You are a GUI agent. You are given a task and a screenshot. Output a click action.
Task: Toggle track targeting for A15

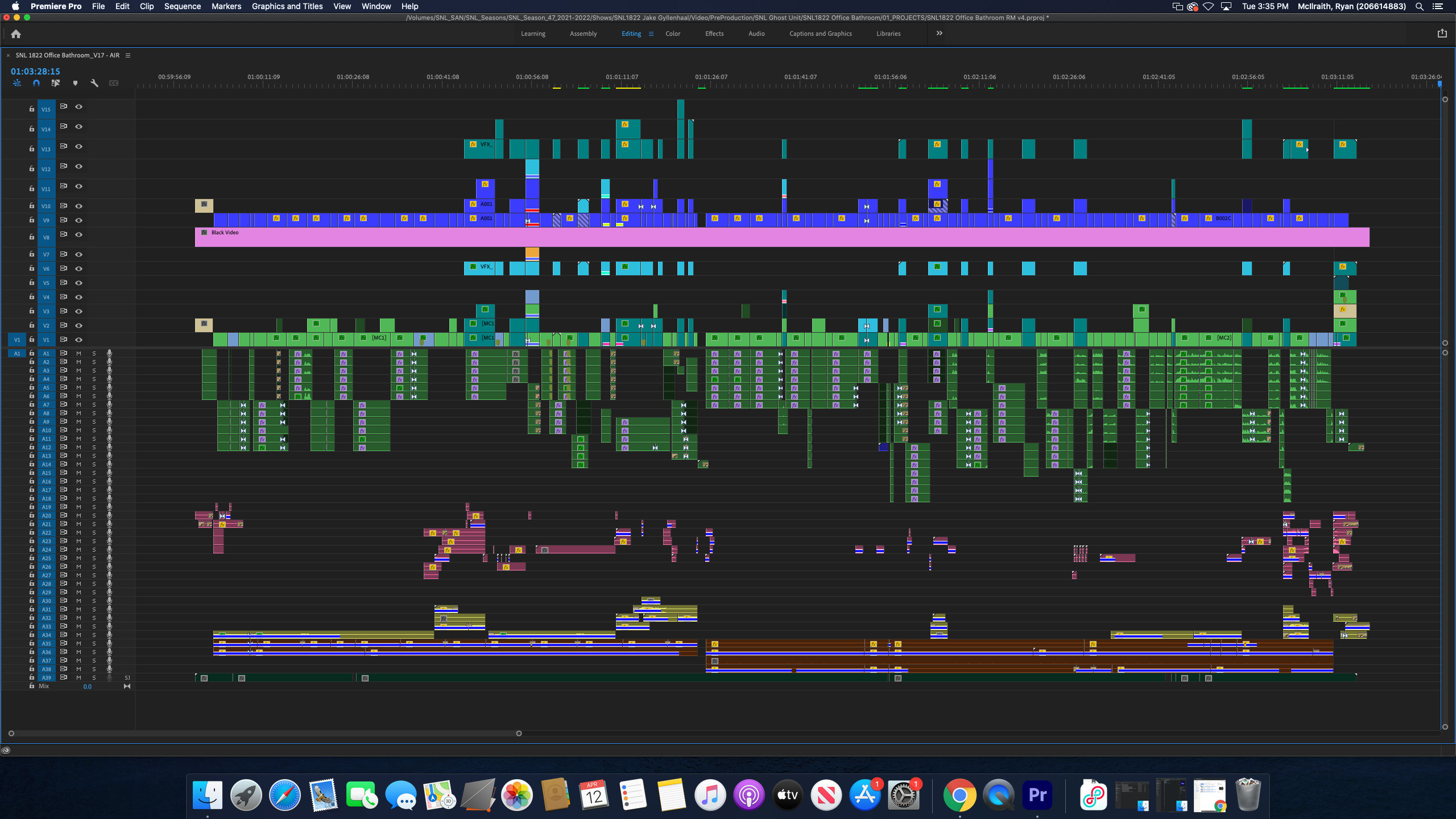click(x=46, y=473)
